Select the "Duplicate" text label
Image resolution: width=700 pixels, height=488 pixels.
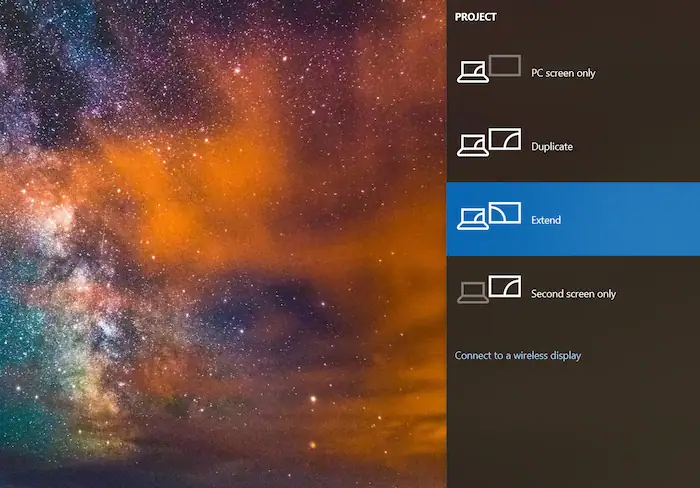pyautogui.click(x=552, y=147)
